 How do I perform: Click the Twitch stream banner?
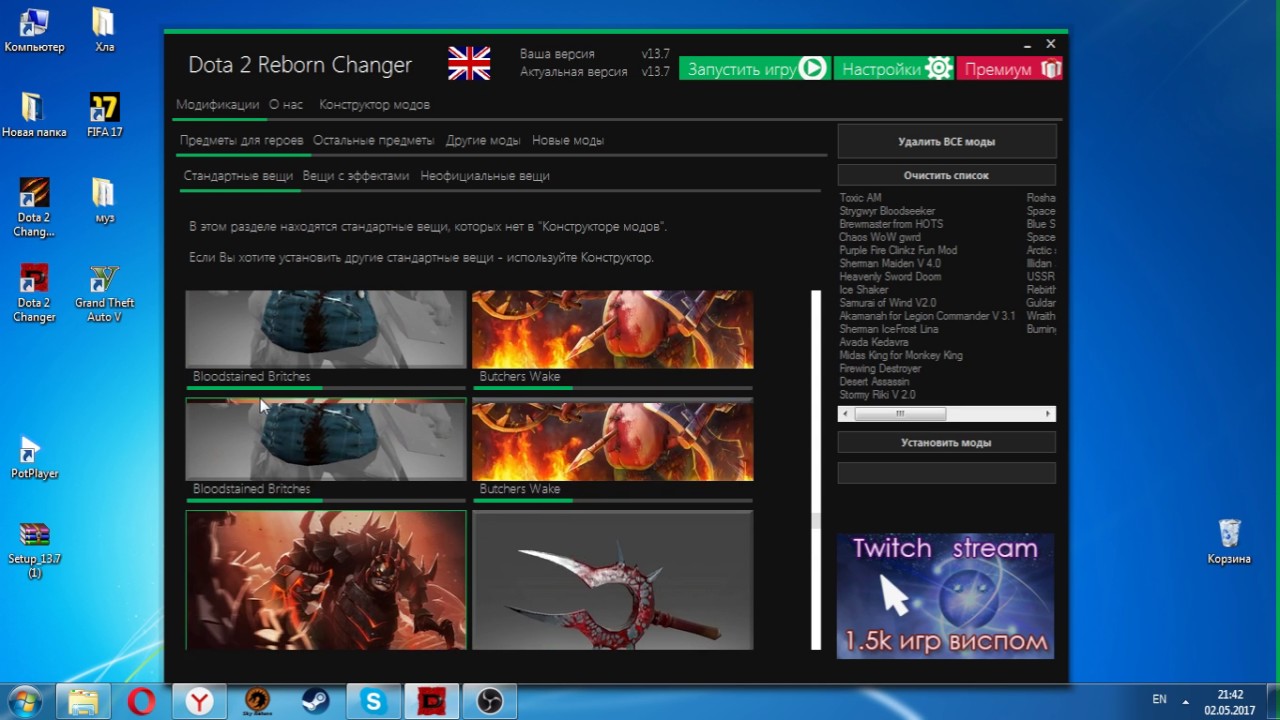tap(945, 596)
